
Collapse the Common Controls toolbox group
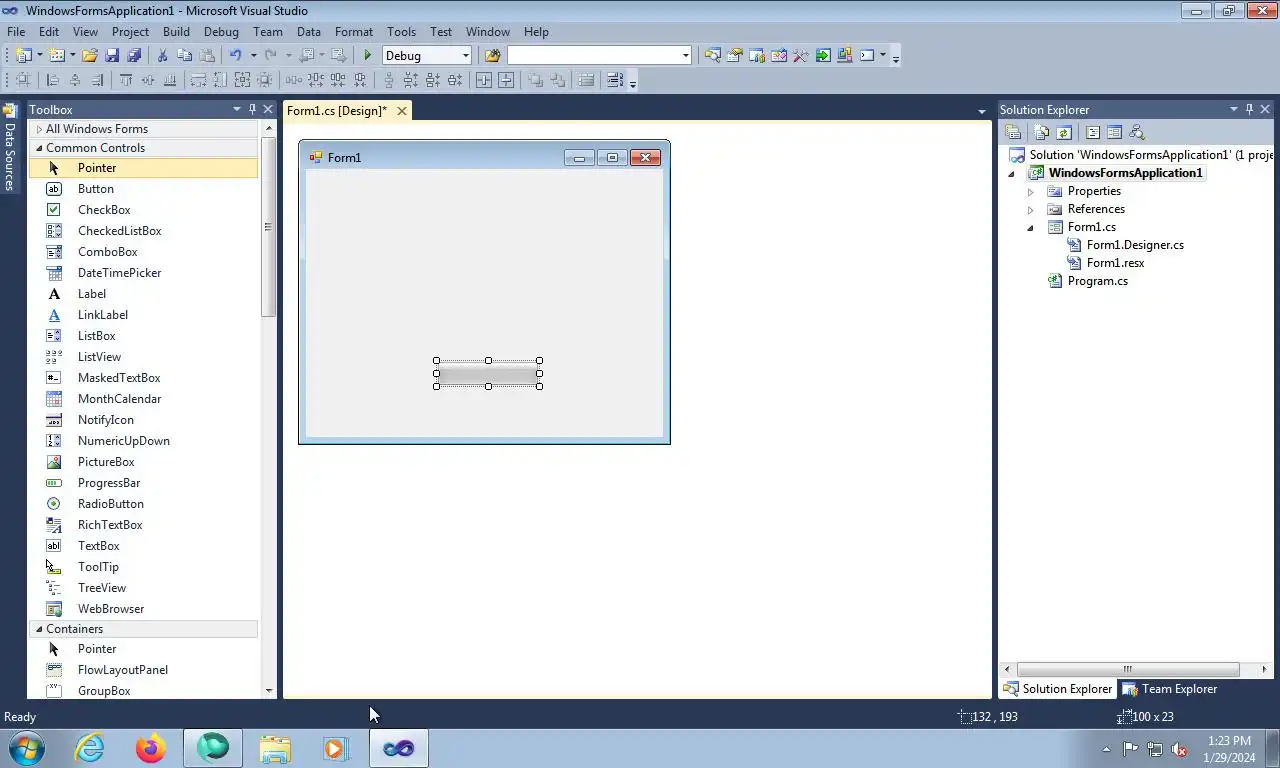pos(39,148)
